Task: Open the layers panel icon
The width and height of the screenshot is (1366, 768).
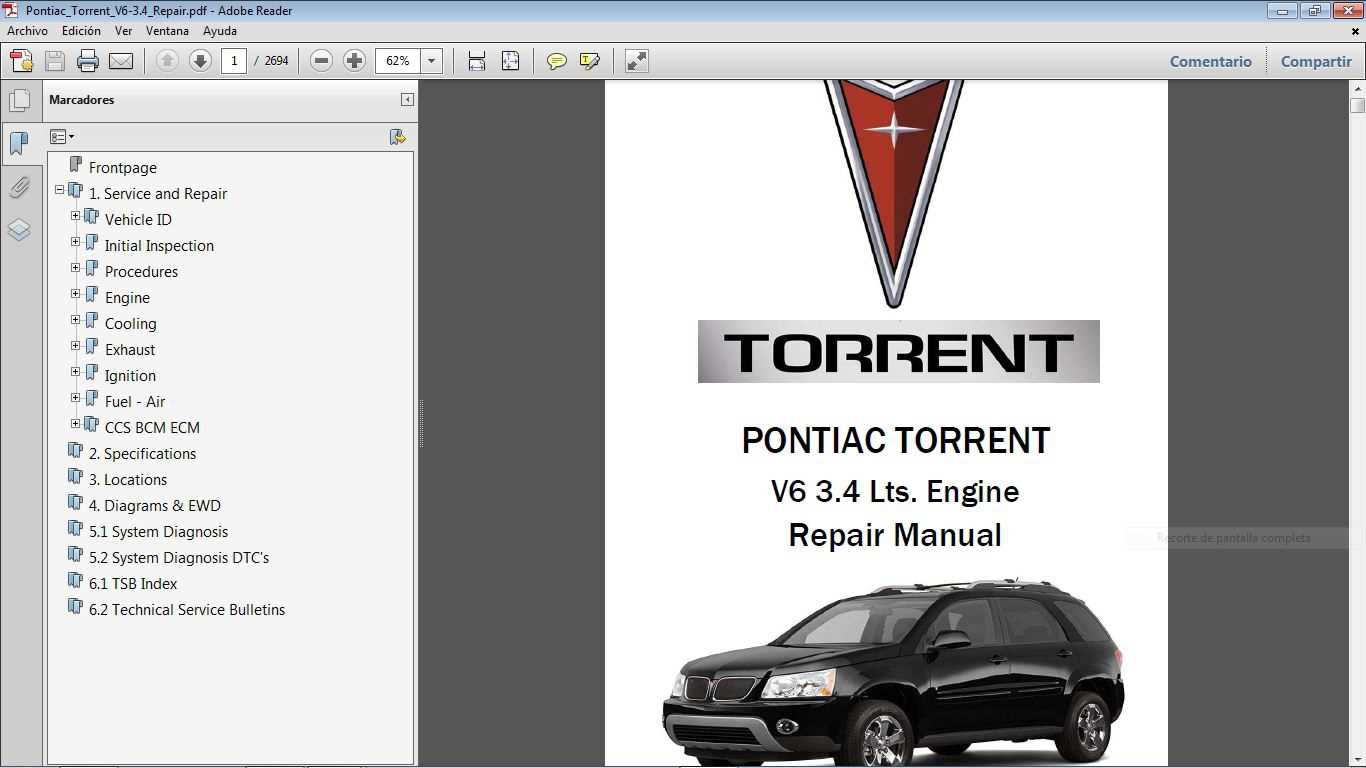Action: pyautogui.click(x=19, y=230)
